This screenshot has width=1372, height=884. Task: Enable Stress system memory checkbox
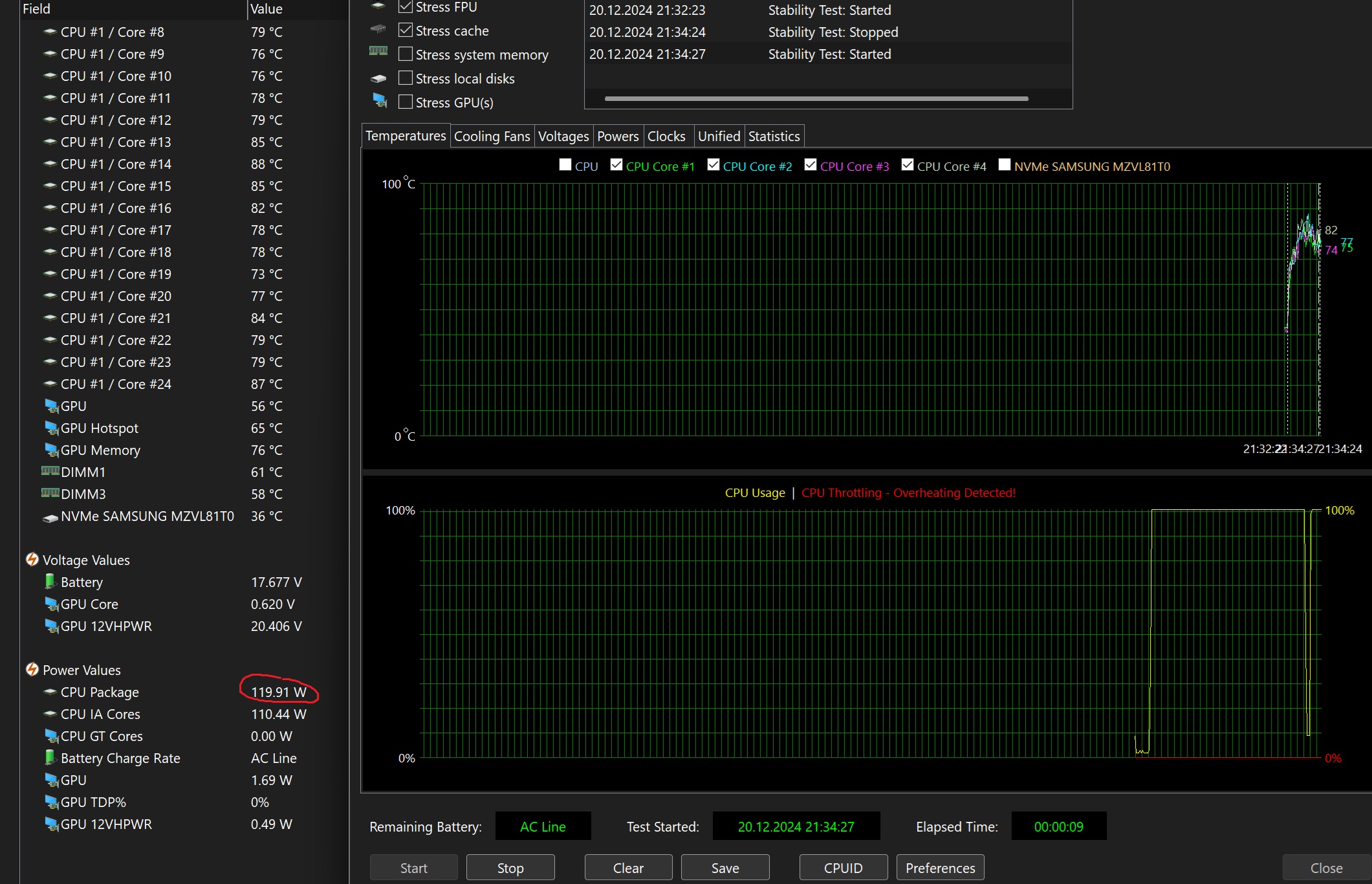tap(406, 54)
